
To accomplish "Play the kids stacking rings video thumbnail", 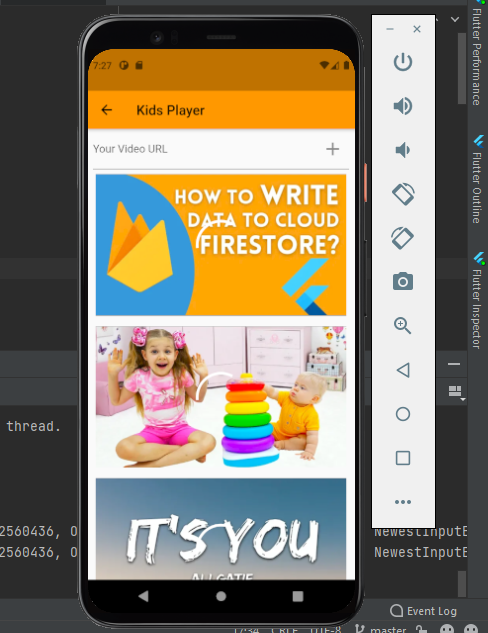I will coord(221,397).
